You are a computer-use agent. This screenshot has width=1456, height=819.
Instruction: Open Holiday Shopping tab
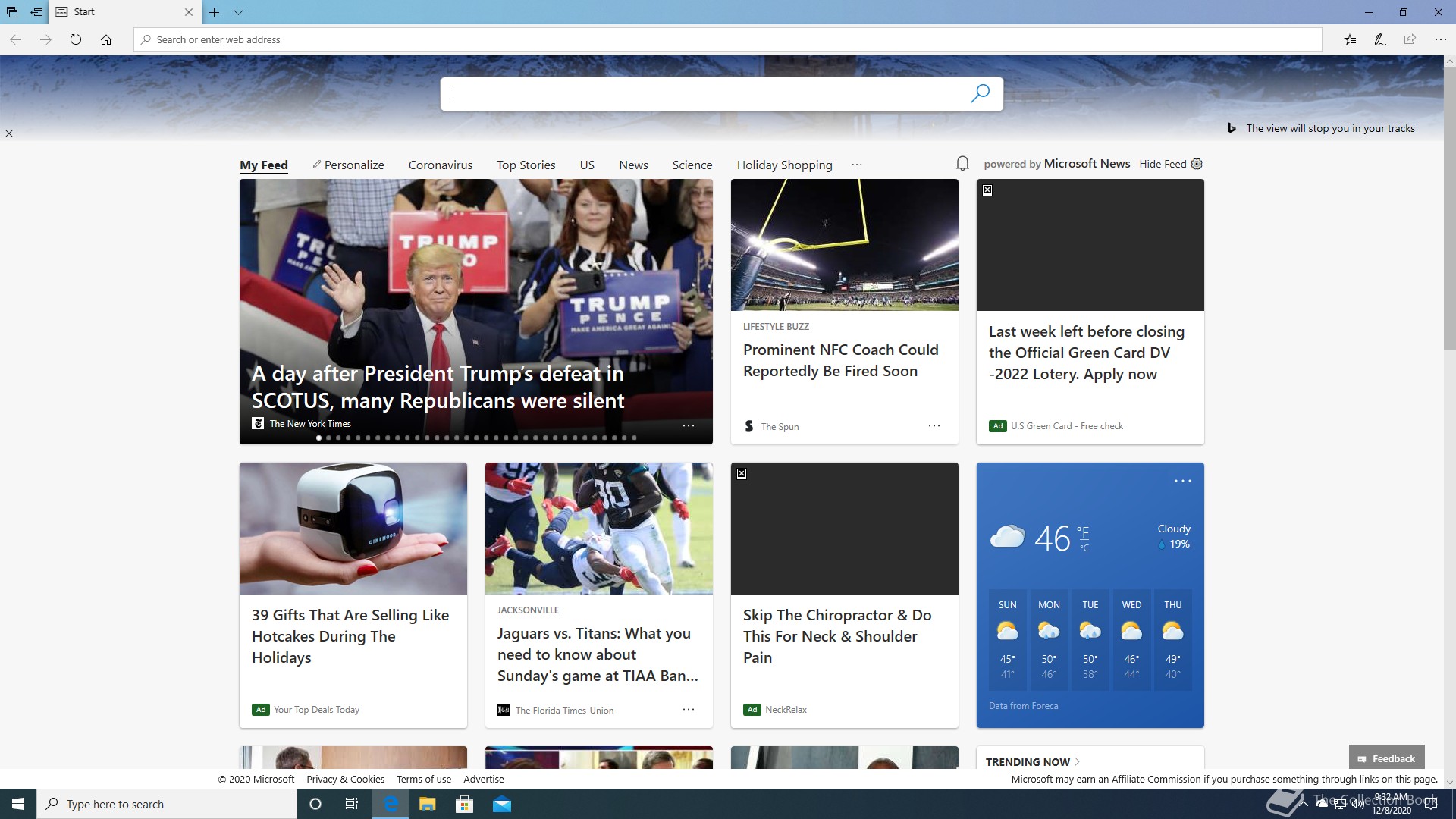pos(784,165)
